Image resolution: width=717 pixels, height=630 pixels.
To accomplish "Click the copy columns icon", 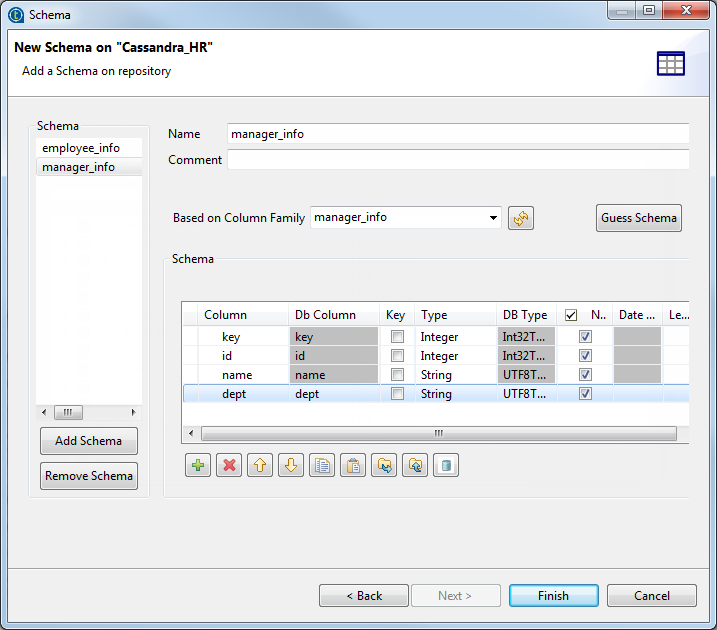I will click(x=322, y=465).
